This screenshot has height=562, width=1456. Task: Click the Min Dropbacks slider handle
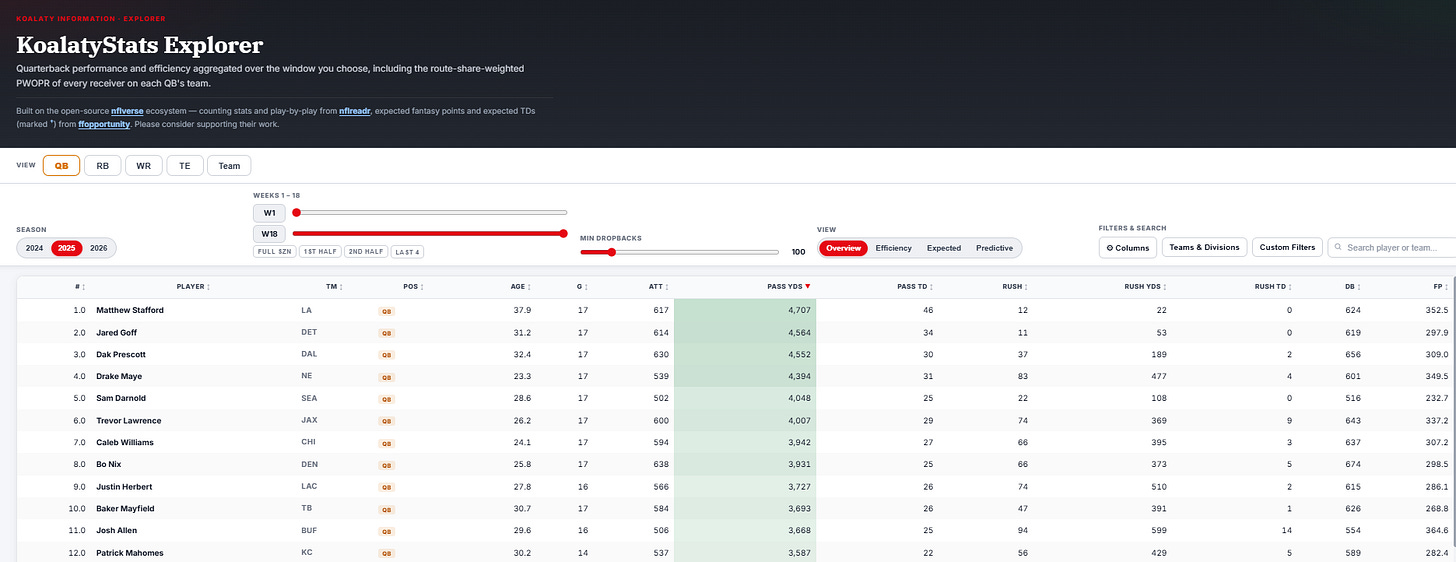coord(611,252)
